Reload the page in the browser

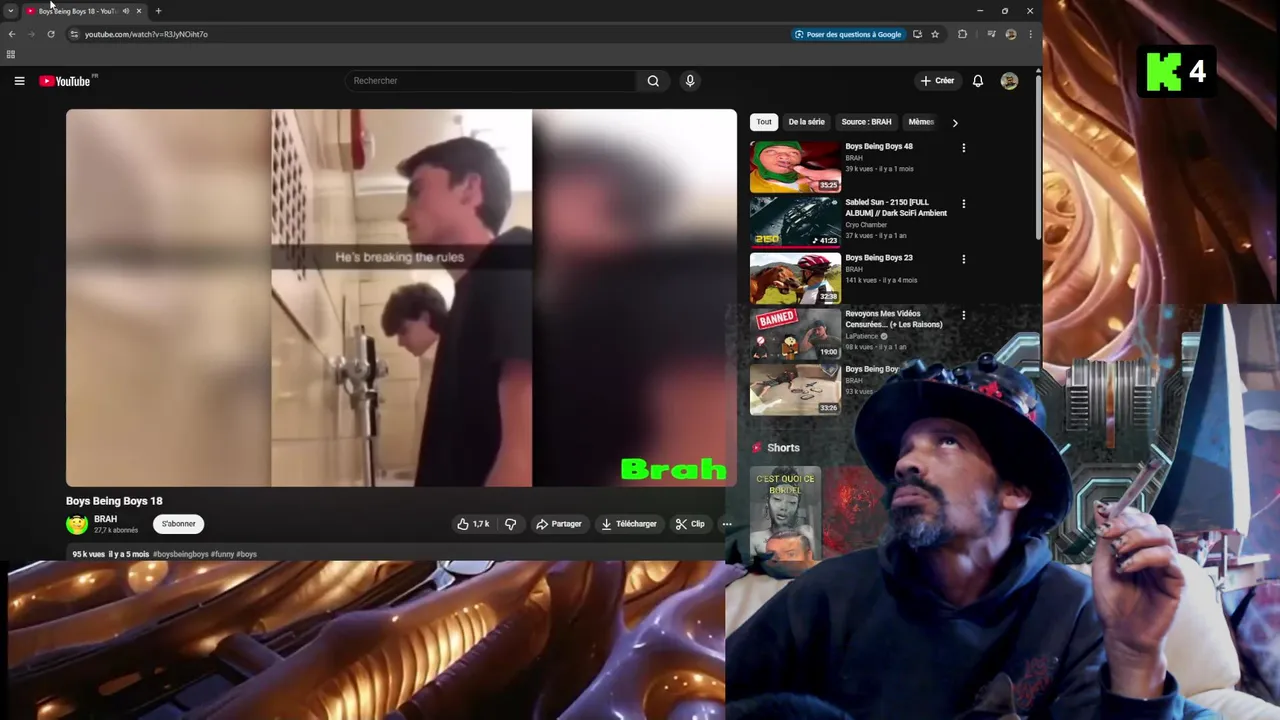pyautogui.click(x=51, y=34)
